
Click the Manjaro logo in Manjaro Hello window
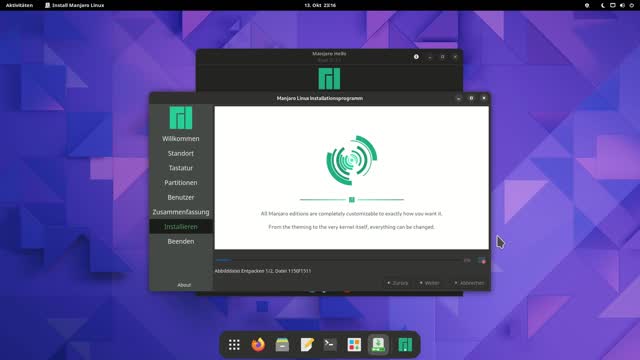click(x=329, y=79)
